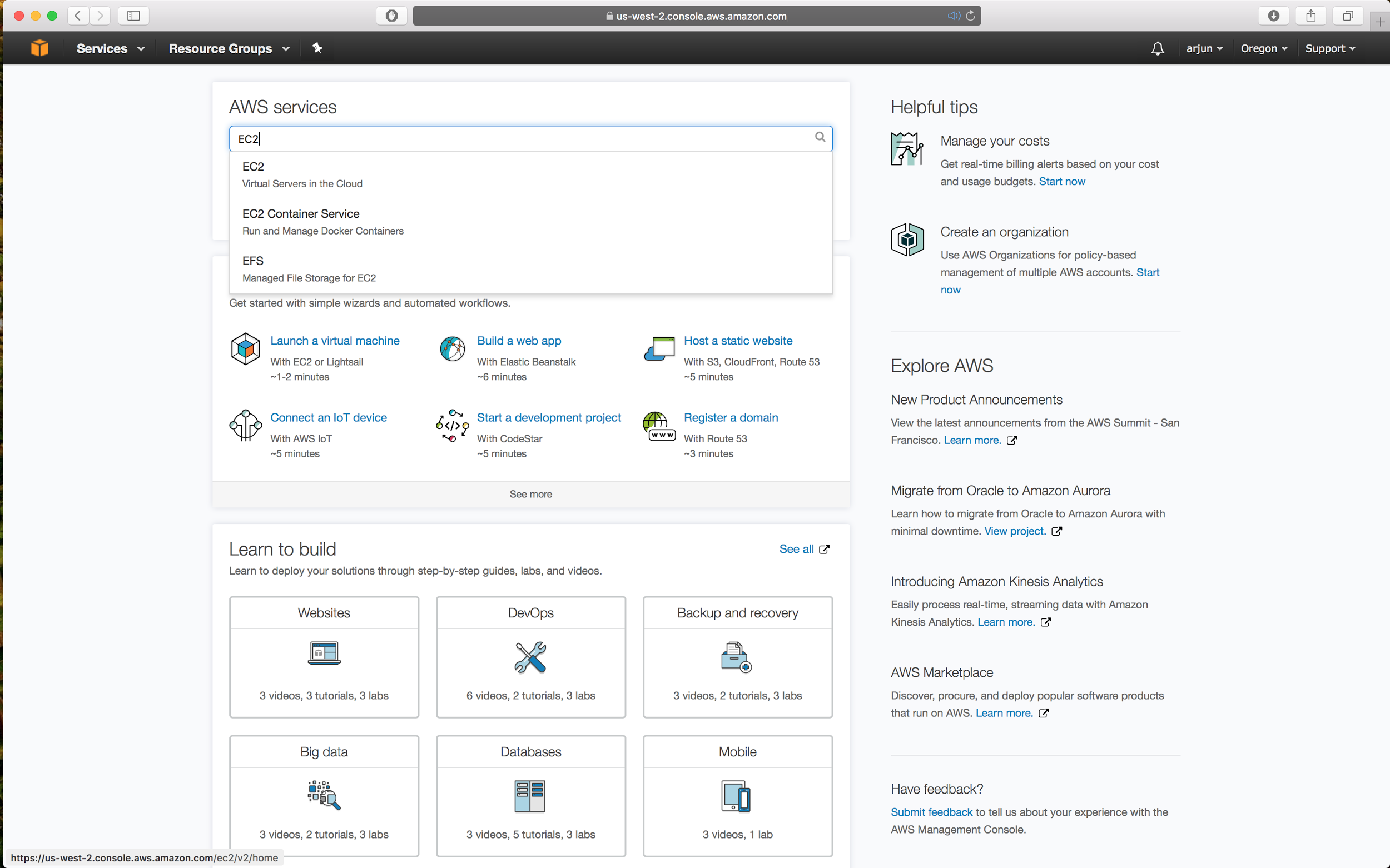The height and width of the screenshot is (868, 1390).
Task: Open the Mobile card title
Action: click(737, 751)
